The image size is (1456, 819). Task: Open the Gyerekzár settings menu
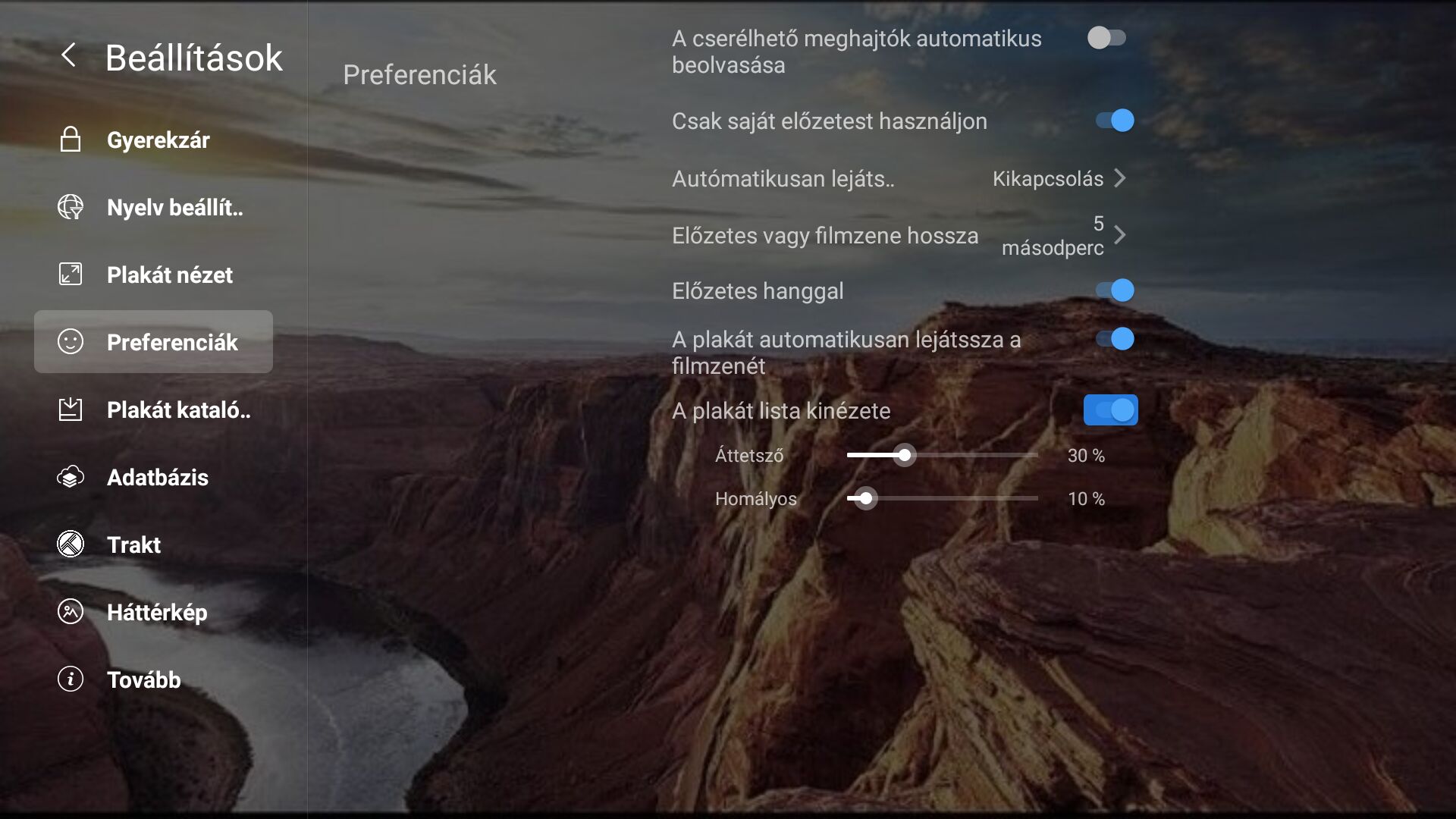[x=153, y=140]
